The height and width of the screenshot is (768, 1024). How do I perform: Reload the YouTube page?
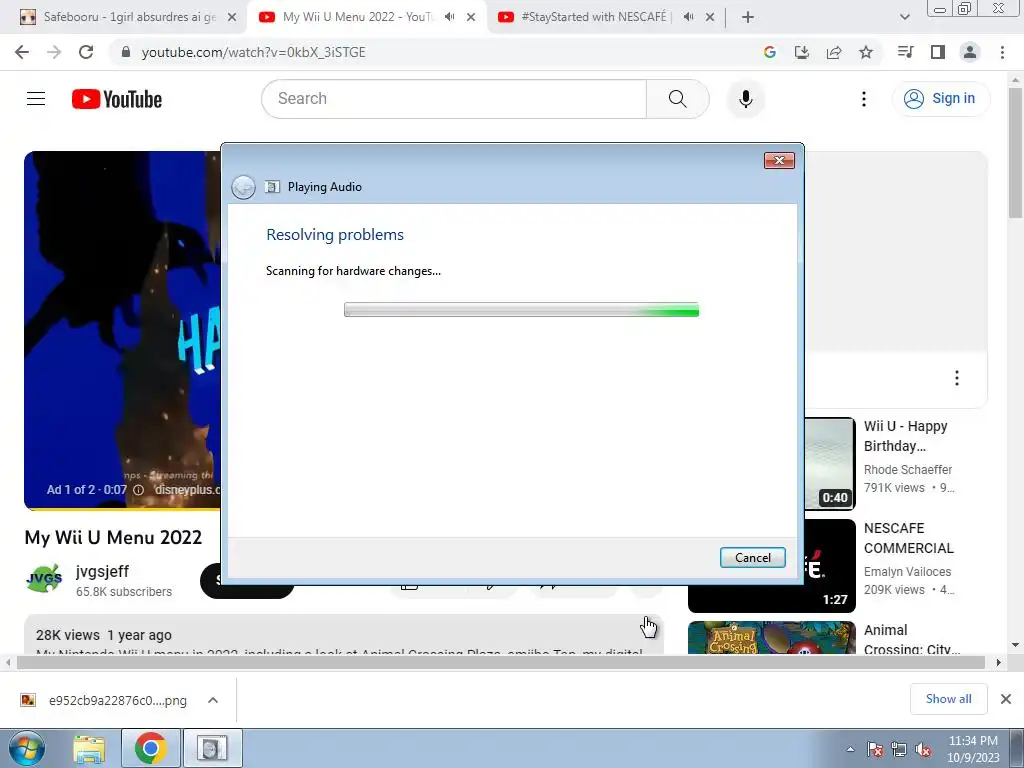(x=86, y=52)
